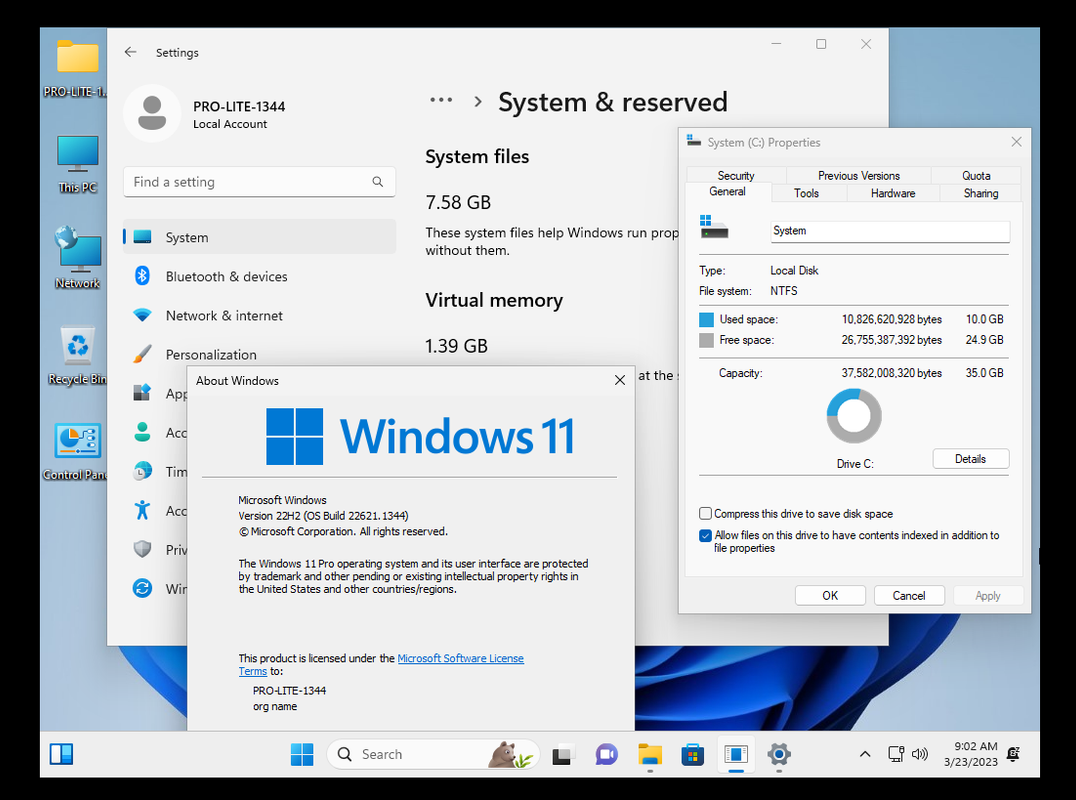1076x800 pixels.
Task: Expand breadcrumb ellipsis in Settings
Action: pyautogui.click(x=441, y=100)
